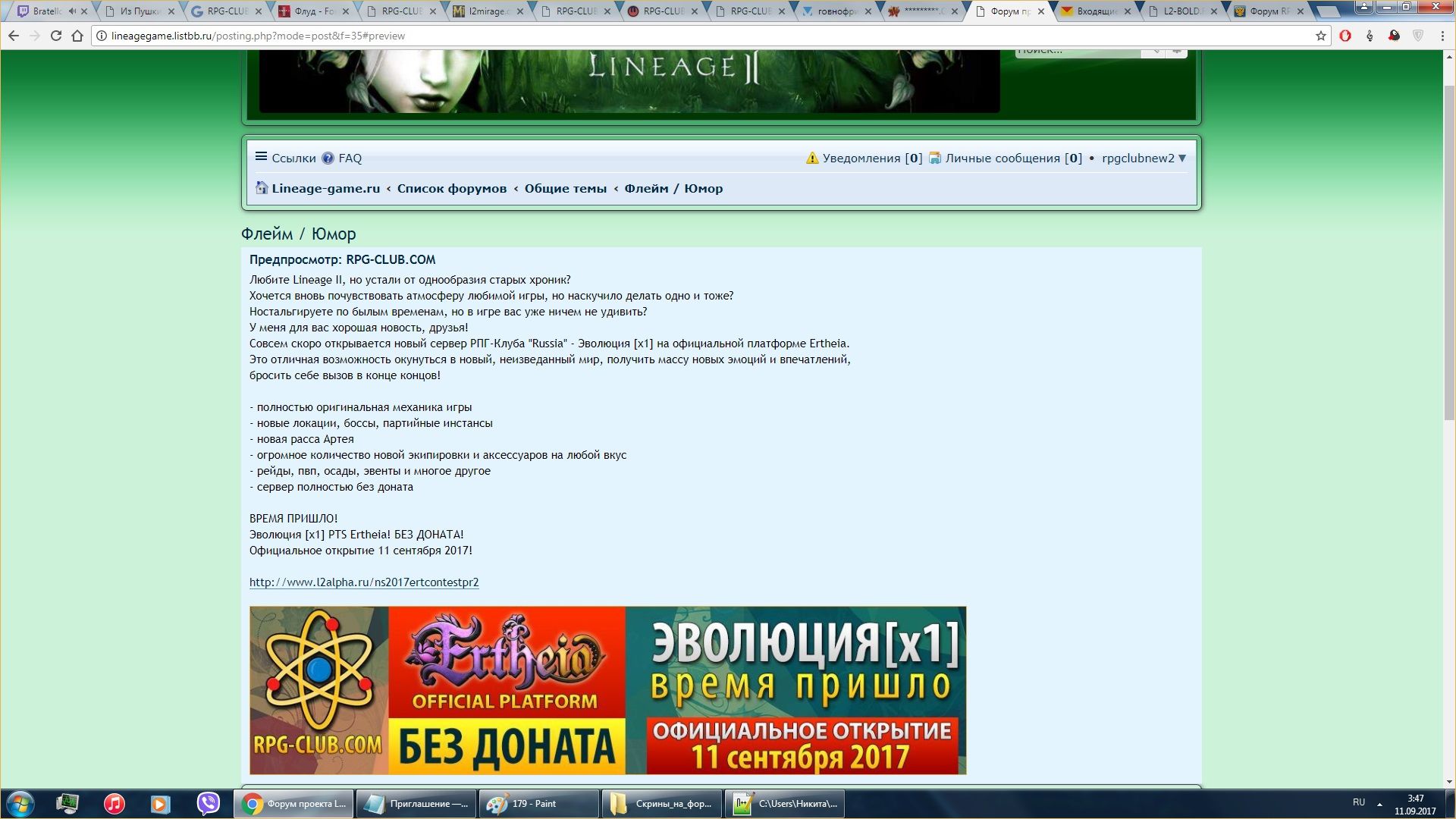
Task: View site information icon in address bar
Action: click(102, 36)
